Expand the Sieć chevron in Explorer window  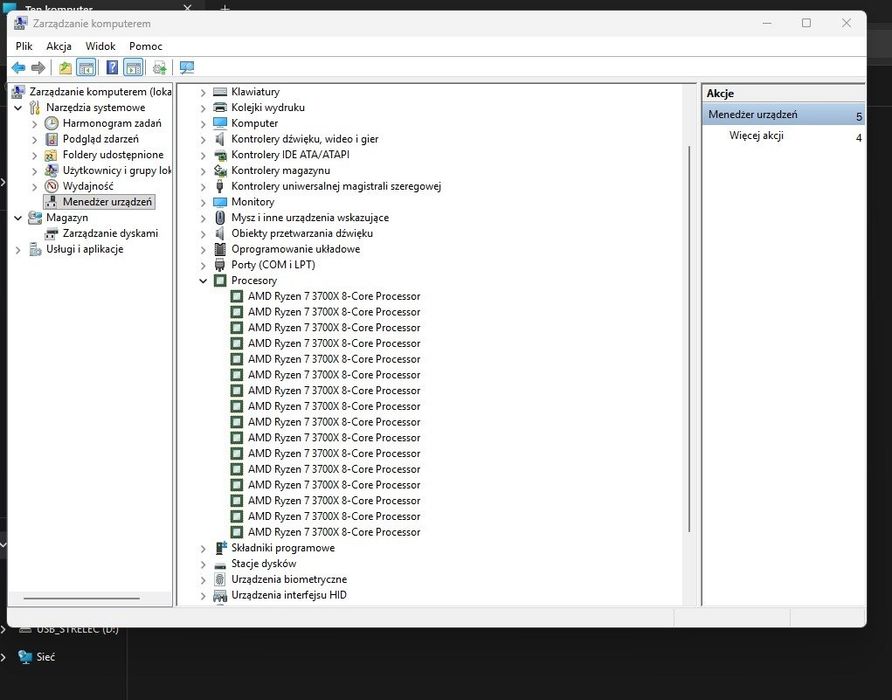point(3,657)
